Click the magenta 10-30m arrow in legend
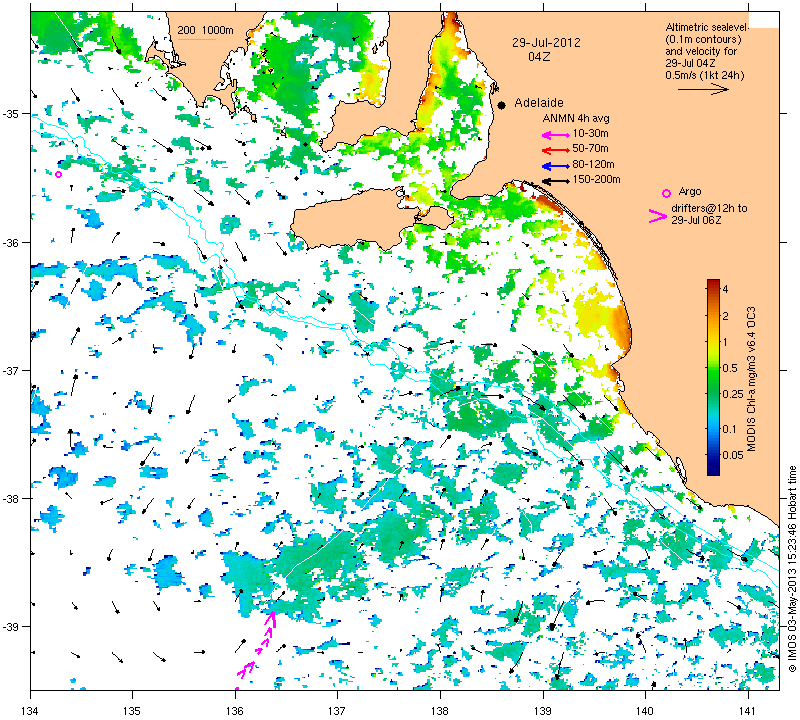Screen dimensions: 800x720 coord(556,135)
